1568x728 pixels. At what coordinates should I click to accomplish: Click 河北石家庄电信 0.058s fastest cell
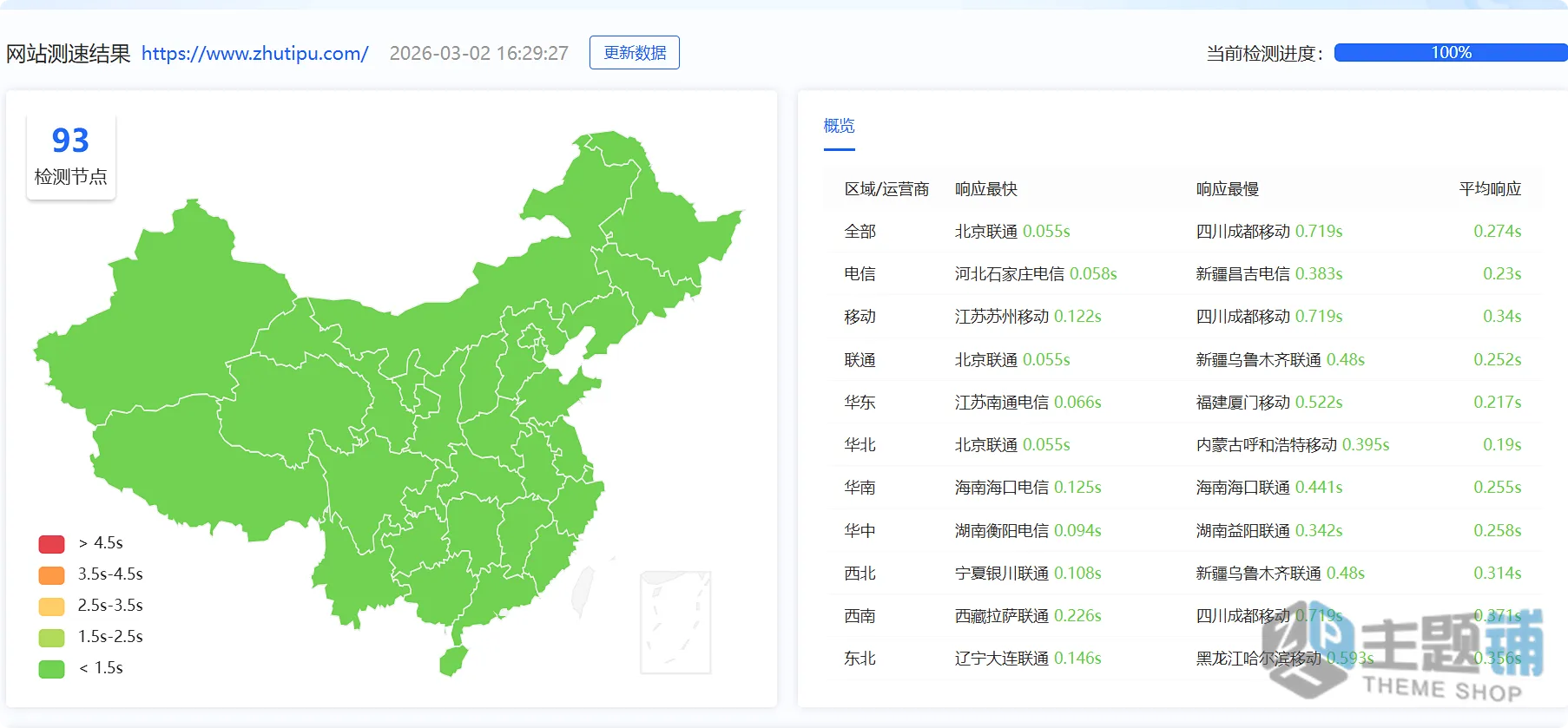pos(1036,273)
